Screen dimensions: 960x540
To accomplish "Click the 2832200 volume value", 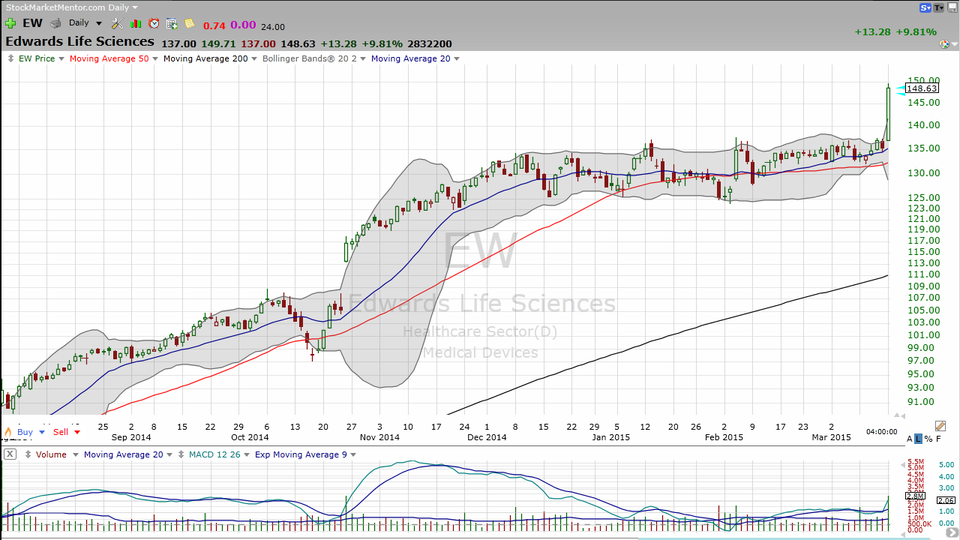I will (x=430, y=44).
